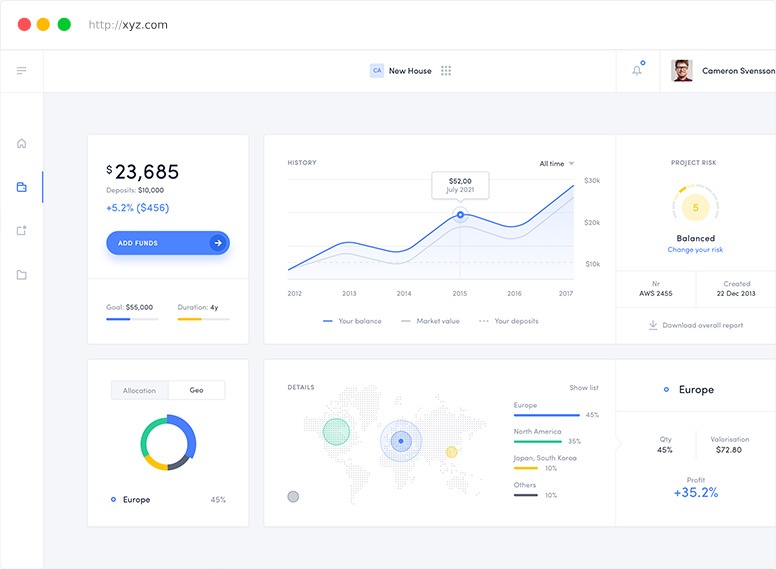The image size is (776, 569).
Task: Click the Show list link
Action: click(584, 387)
